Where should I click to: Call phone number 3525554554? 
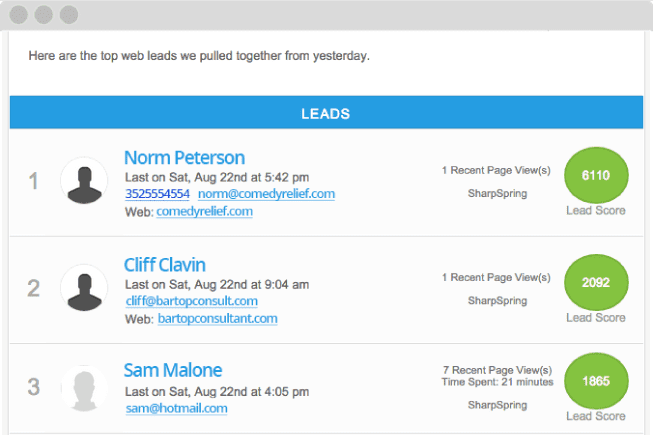click(157, 194)
